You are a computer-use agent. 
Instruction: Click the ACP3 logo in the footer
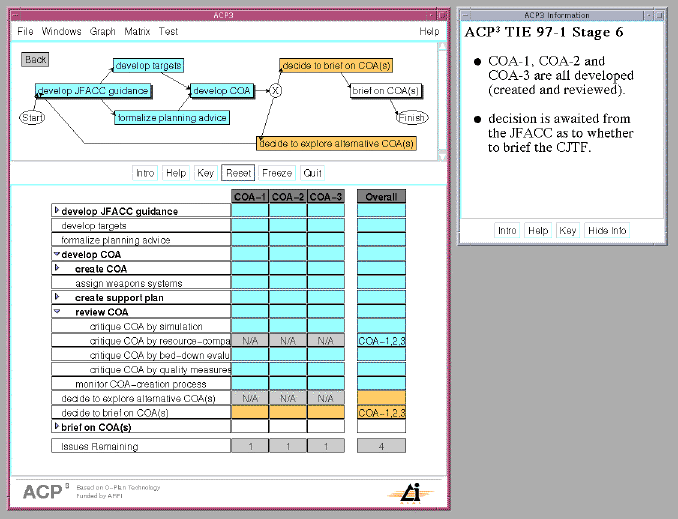(47, 490)
